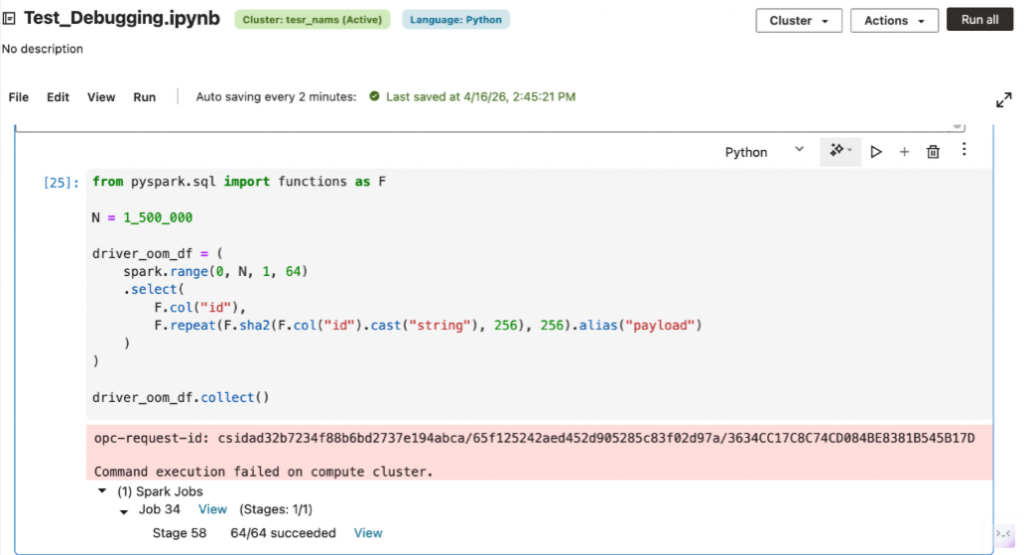Open the View link for Job 34
The image size is (1024, 555).
[213, 510]
